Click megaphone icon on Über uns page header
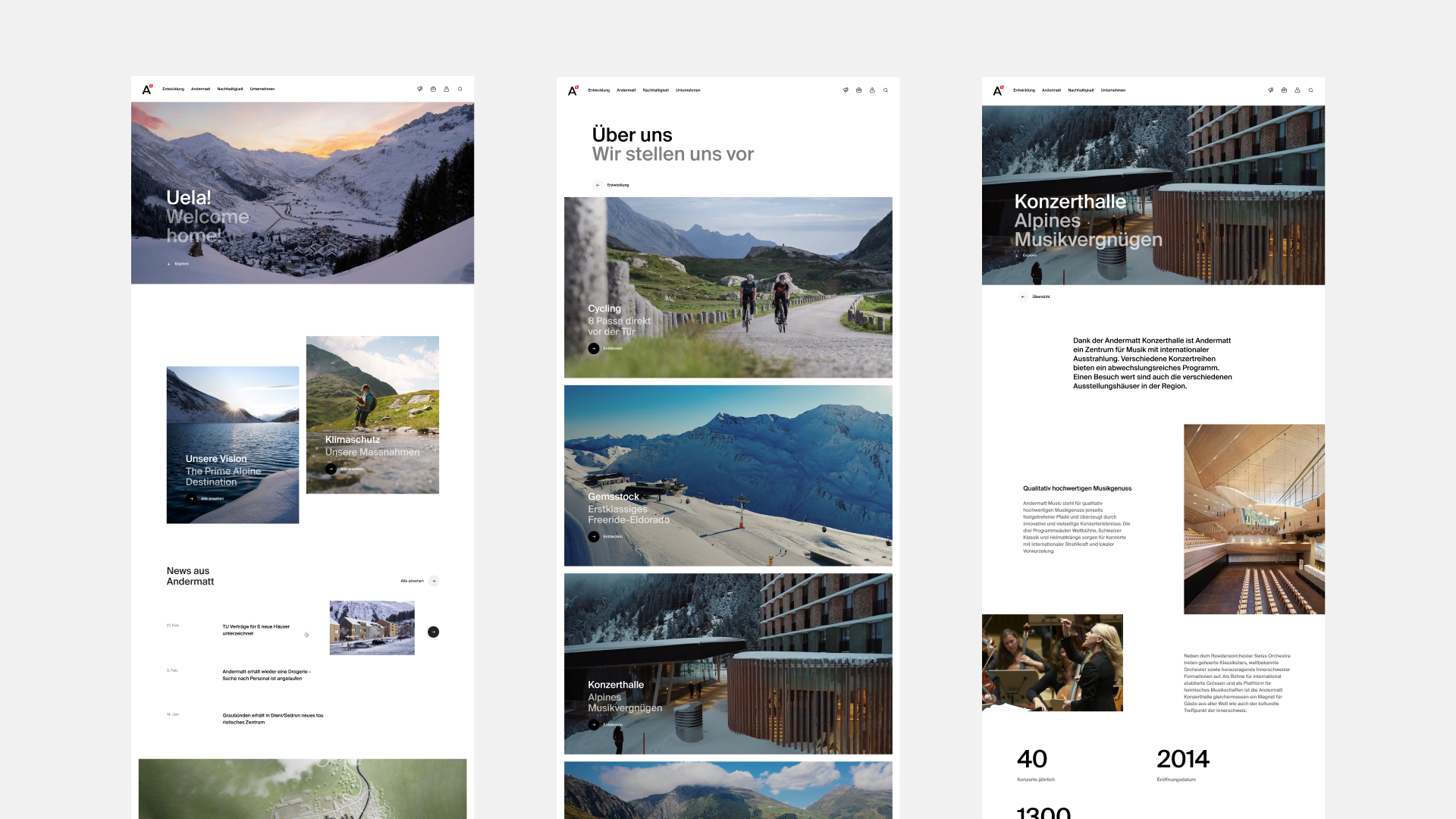This screenshot has height=819, width=1456. click(846, 90)
